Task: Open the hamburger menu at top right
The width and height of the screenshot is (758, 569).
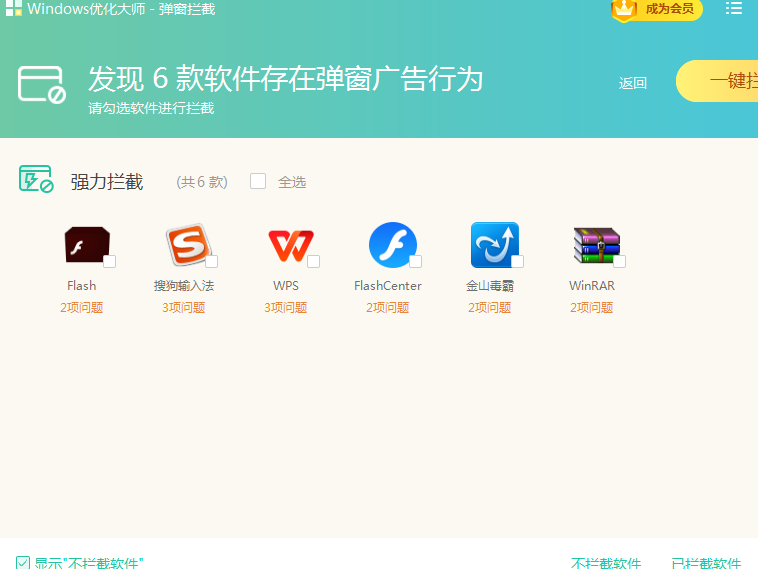Action: (x=734, y=9)
